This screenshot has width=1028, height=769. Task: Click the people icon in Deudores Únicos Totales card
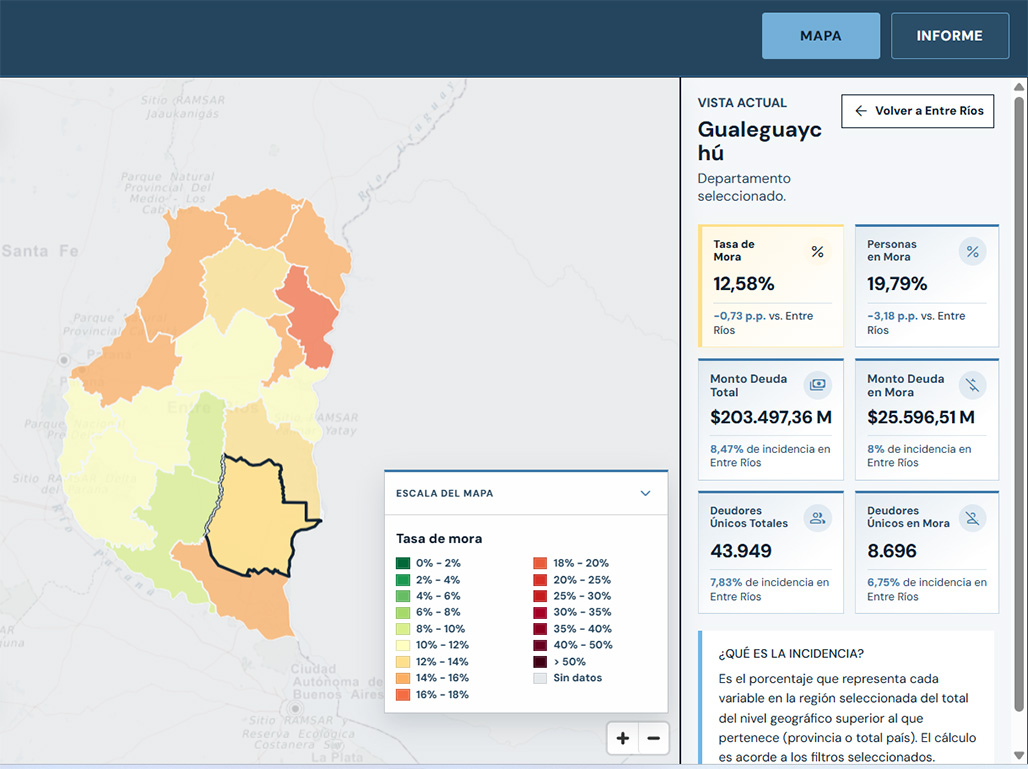[818, 518]
